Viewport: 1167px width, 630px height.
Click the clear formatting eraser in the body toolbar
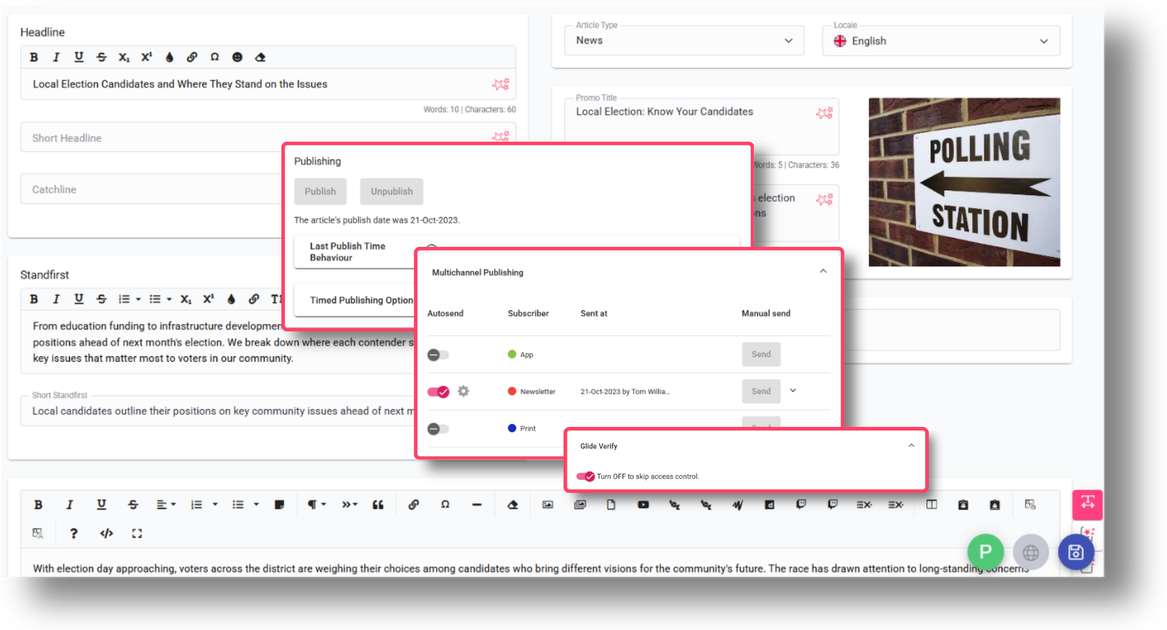tap(512, 504)
